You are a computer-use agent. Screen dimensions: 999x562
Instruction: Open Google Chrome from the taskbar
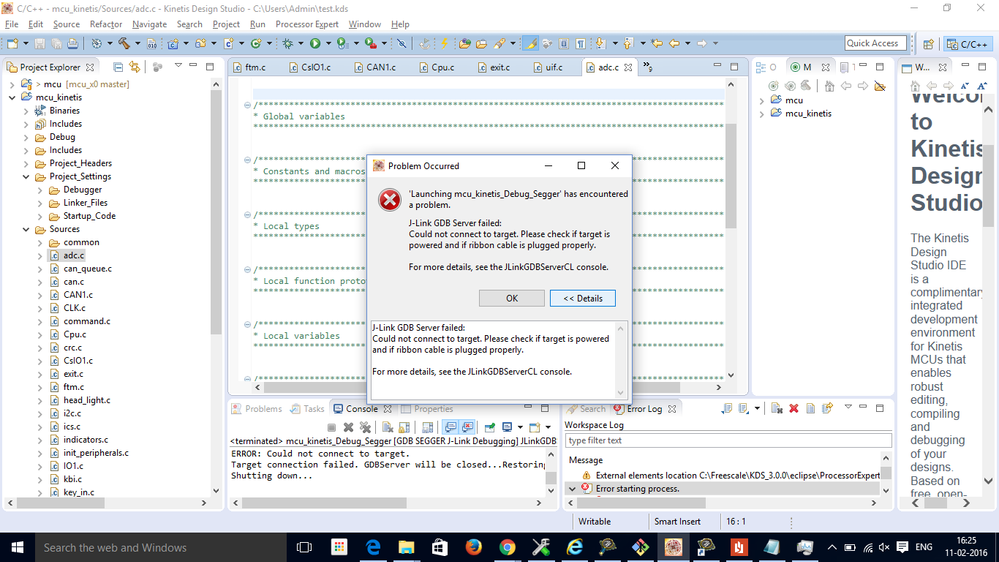[x=507, y=547]
